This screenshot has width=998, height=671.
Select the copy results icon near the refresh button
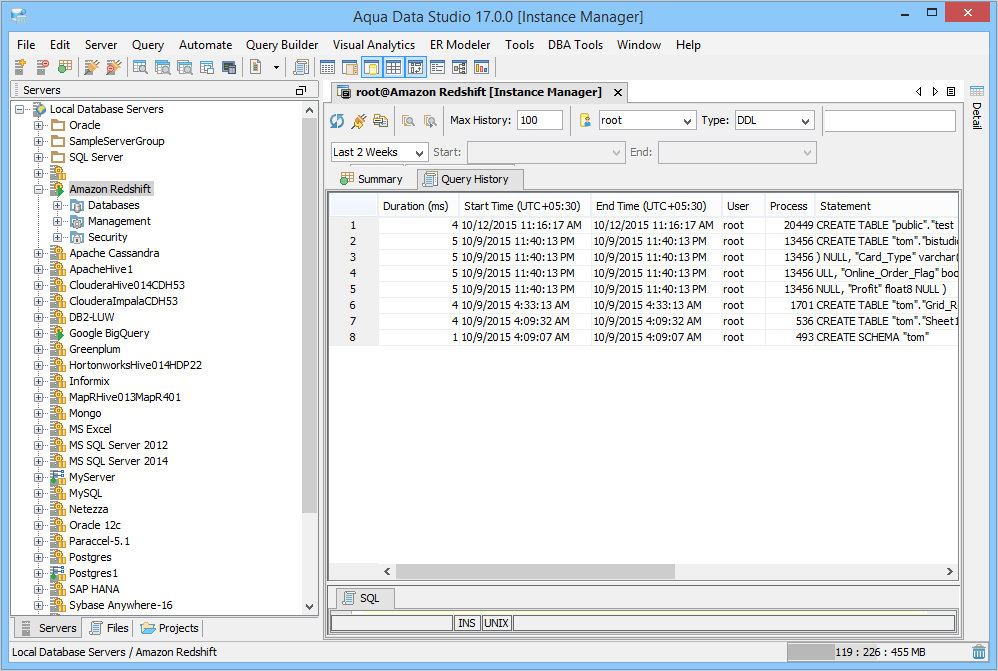(378, 121)
